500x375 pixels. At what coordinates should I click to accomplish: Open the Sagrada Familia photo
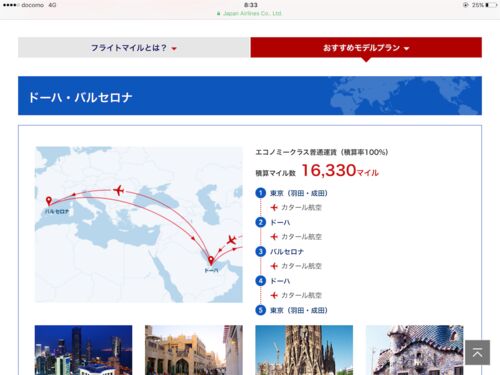pos(304,350)
